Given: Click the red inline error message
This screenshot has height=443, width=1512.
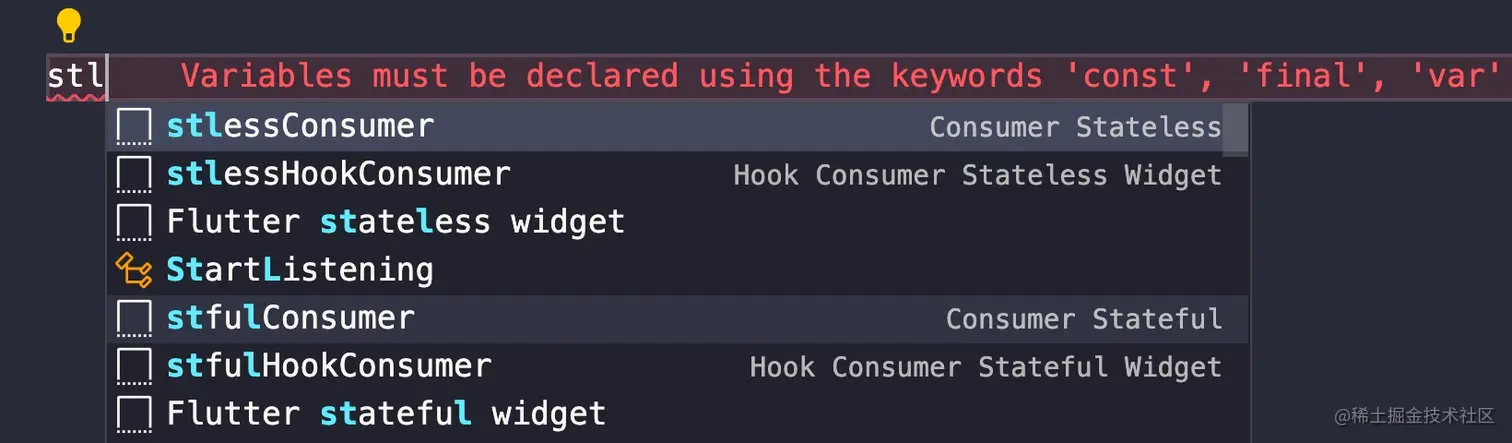Looking at the screenshot, I should pyautogui.click(x=838, y=76).
